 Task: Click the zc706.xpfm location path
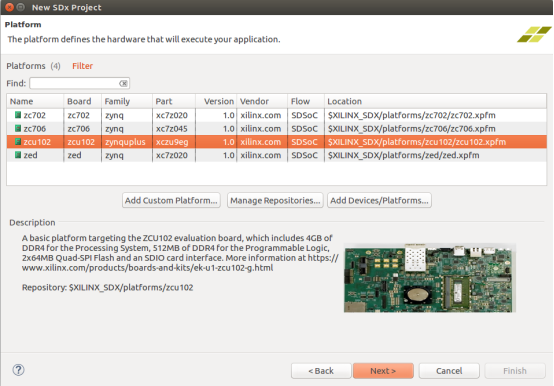(x=412, y=129)
